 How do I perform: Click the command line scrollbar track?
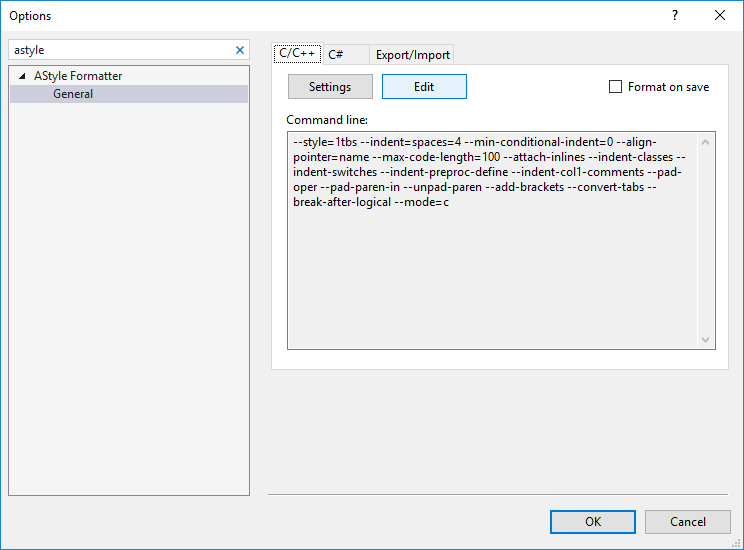tap(706, 240)
